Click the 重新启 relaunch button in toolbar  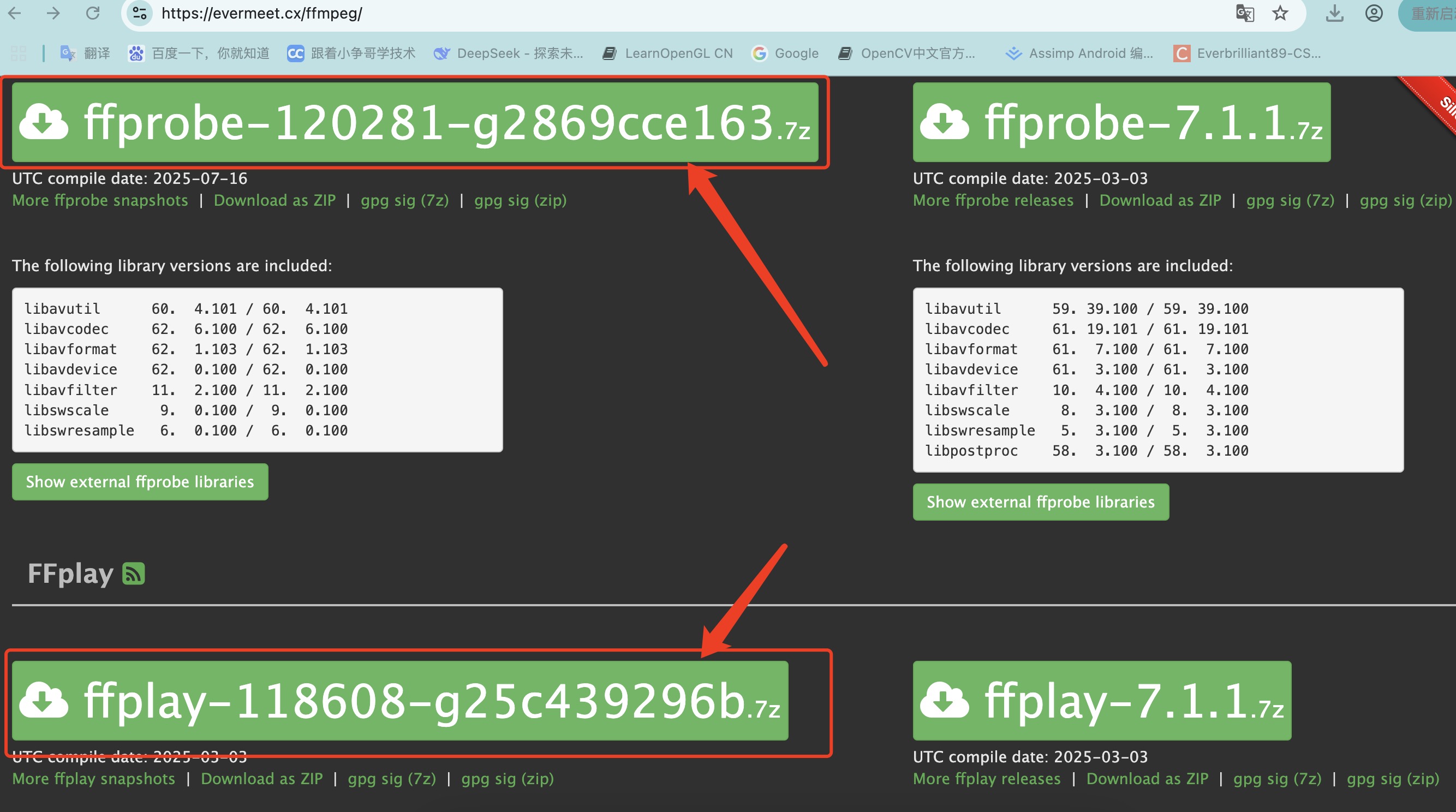[x=1428, y=14]
